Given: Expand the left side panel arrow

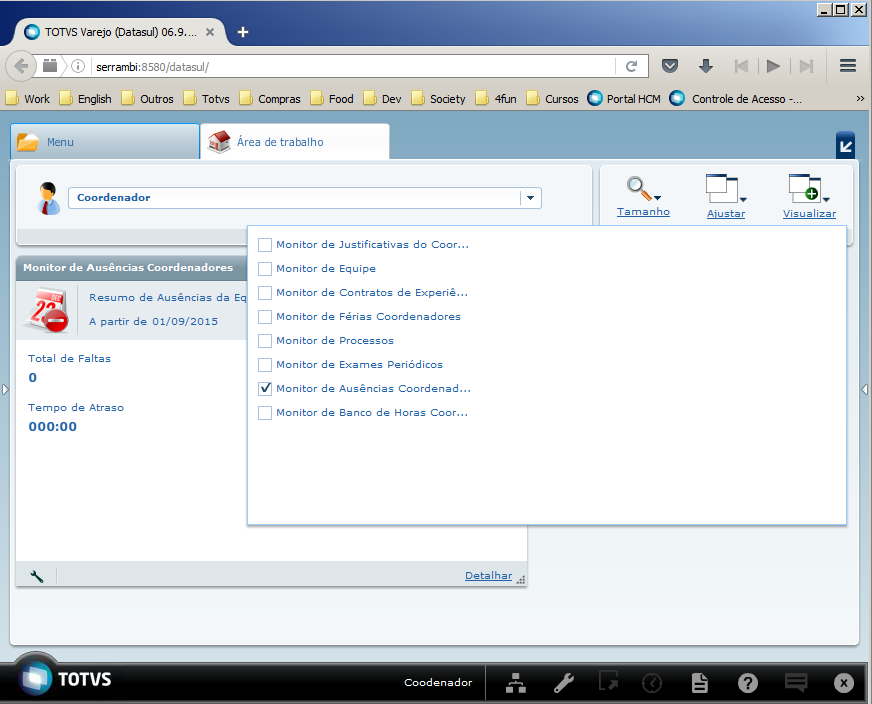Looking at the screenshot, I should 5,389.
